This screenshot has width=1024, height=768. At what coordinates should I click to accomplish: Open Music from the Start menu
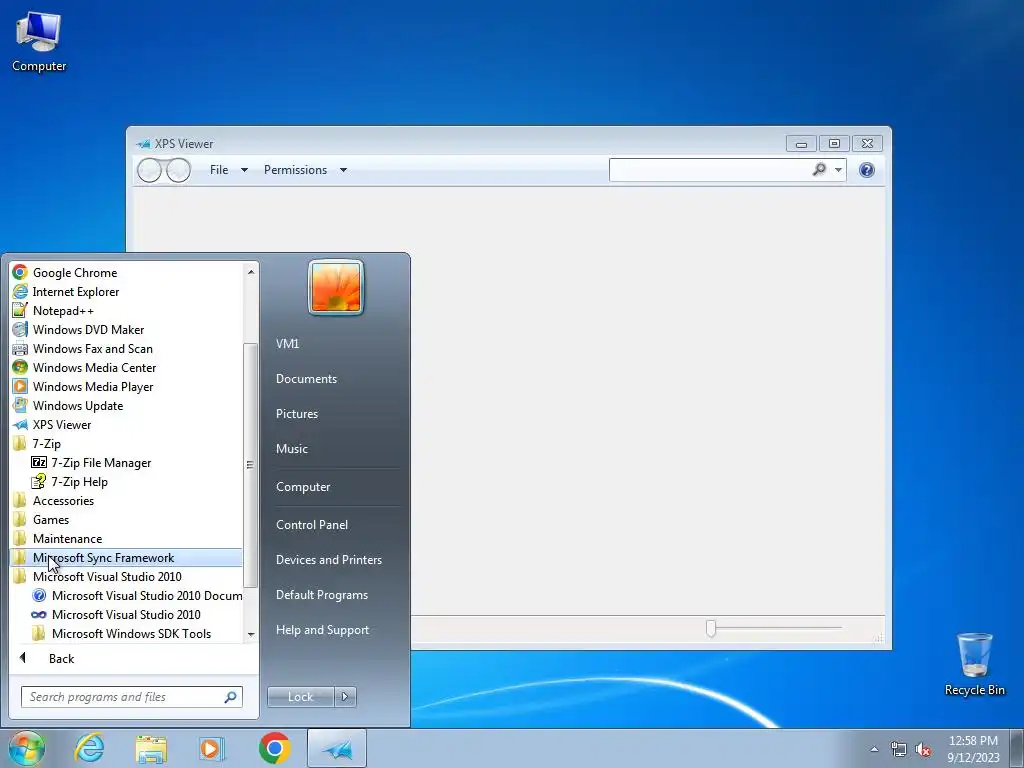point(292,449)
